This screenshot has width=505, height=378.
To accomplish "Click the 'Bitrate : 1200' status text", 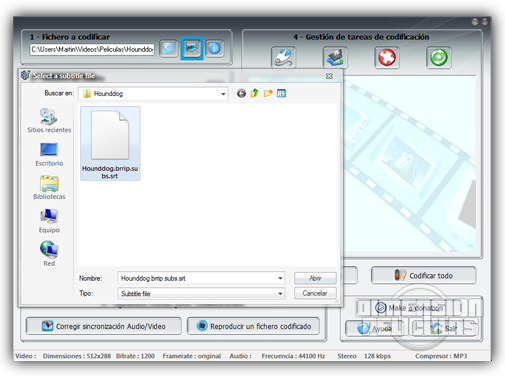I will (x=135, y=356).
